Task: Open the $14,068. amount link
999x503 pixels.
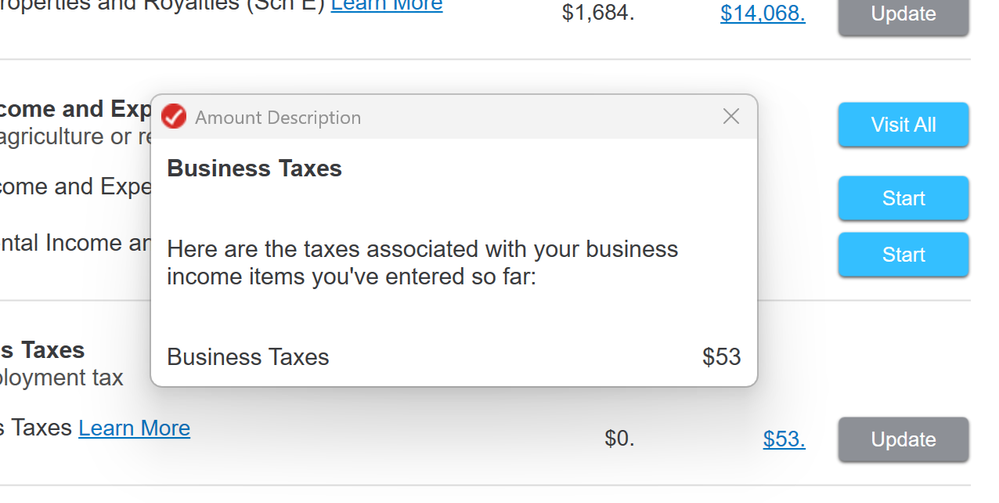Action: pos(762,14)
